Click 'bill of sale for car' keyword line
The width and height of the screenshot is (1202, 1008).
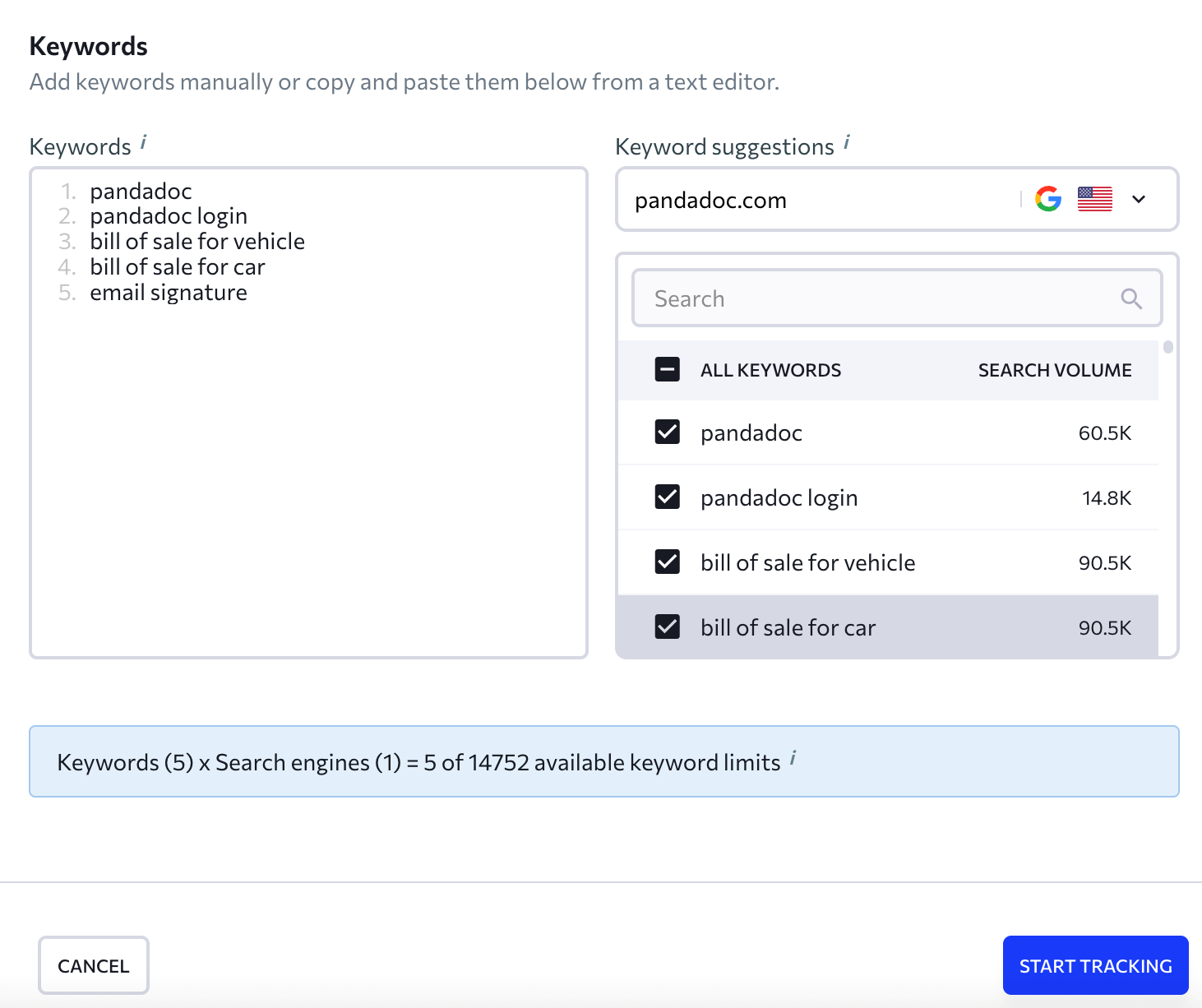(x=178, y=267)
